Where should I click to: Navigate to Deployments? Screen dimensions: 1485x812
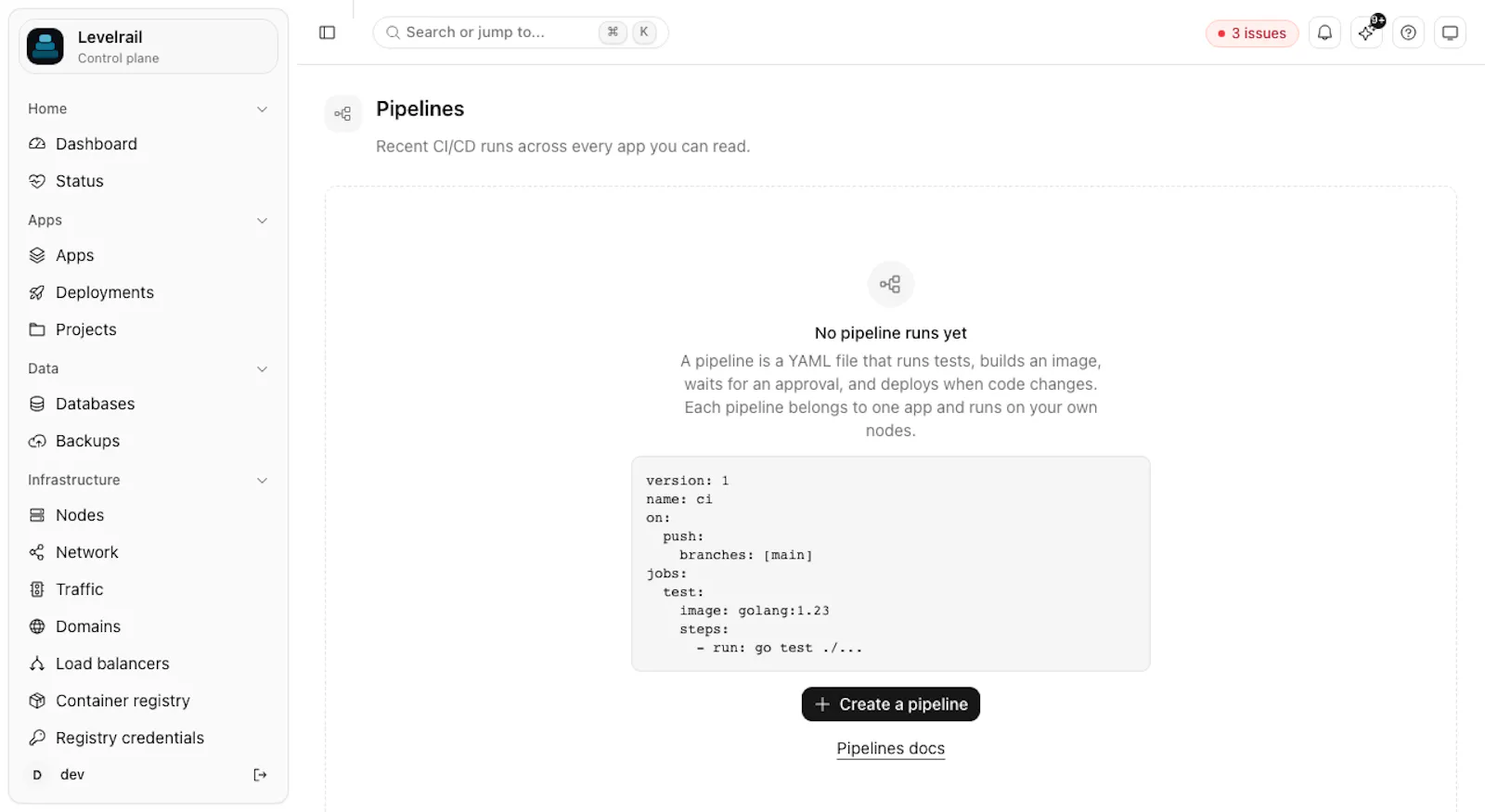[148, 292]
